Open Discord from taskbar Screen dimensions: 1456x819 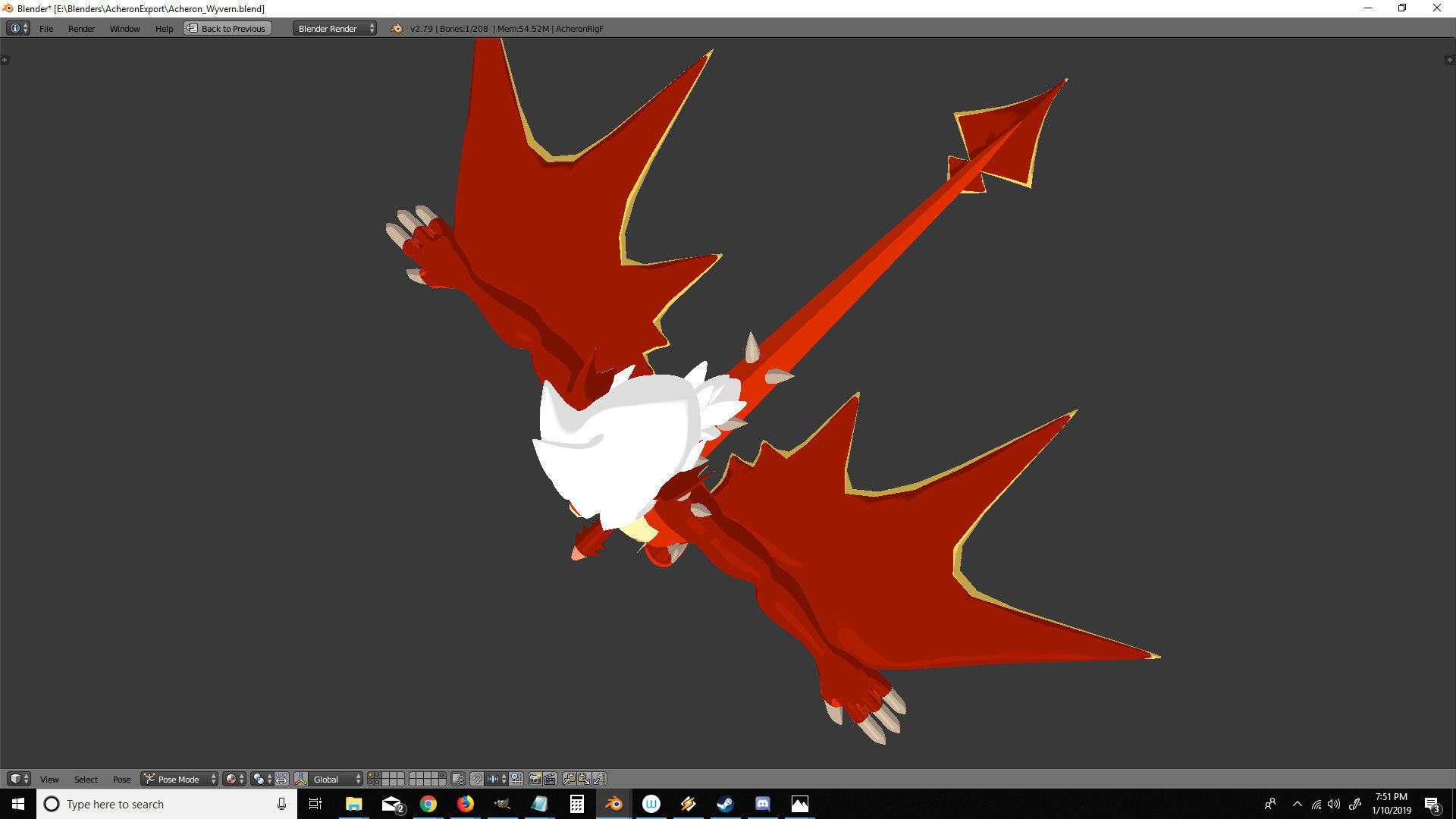[762, 804]
